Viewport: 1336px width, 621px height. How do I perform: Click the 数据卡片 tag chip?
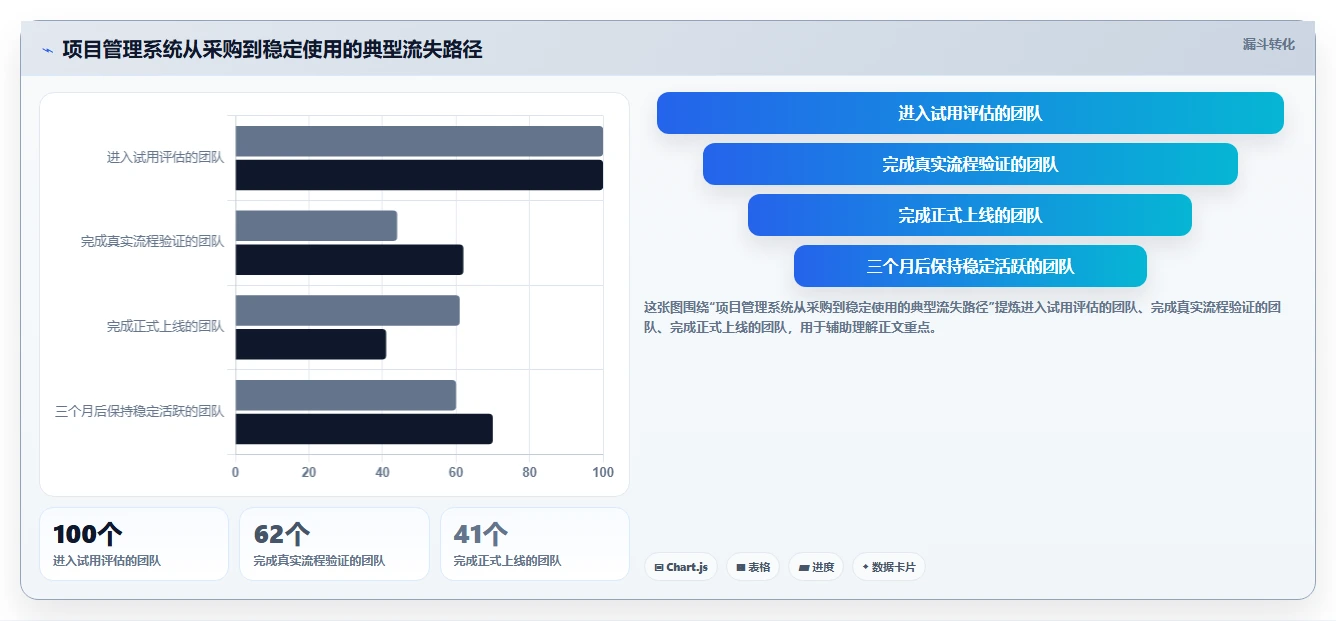888,567
